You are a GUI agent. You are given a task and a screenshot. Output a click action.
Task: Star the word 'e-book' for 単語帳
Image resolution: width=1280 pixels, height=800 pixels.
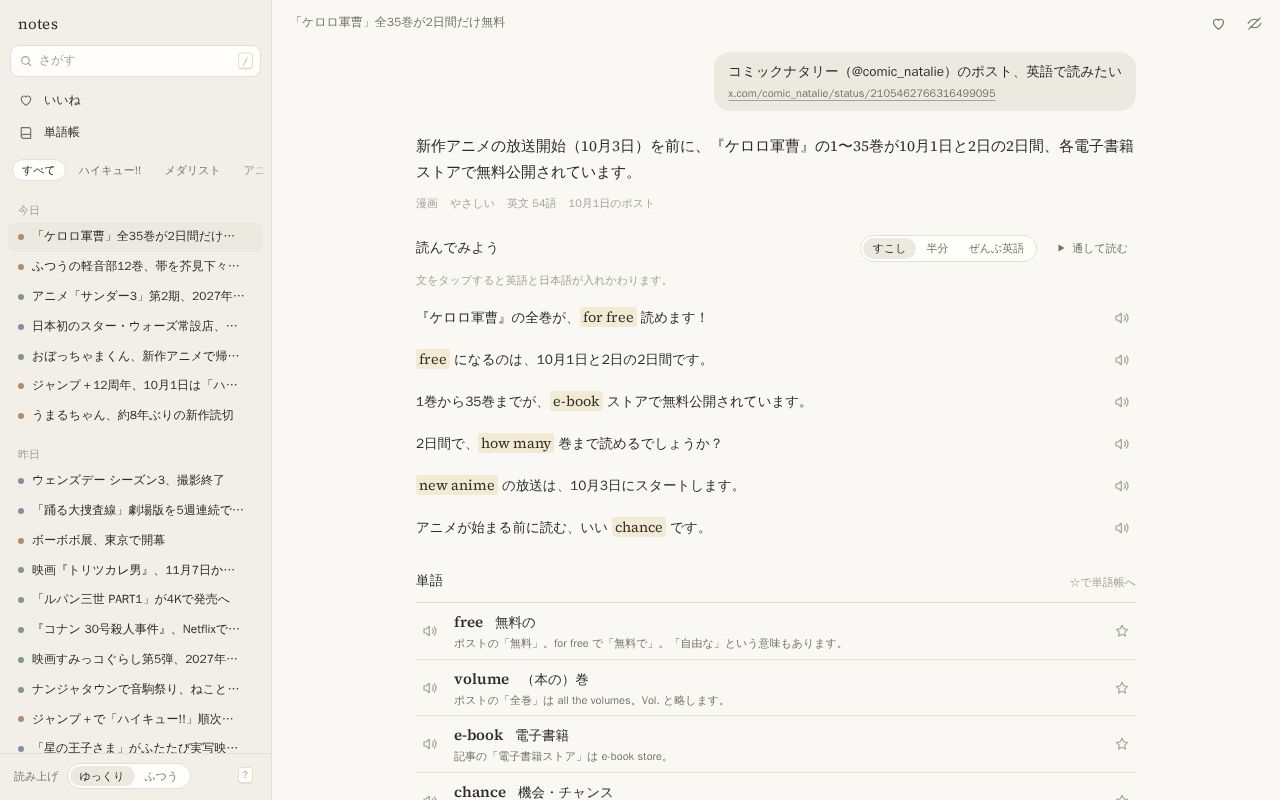coord(1122,744)
